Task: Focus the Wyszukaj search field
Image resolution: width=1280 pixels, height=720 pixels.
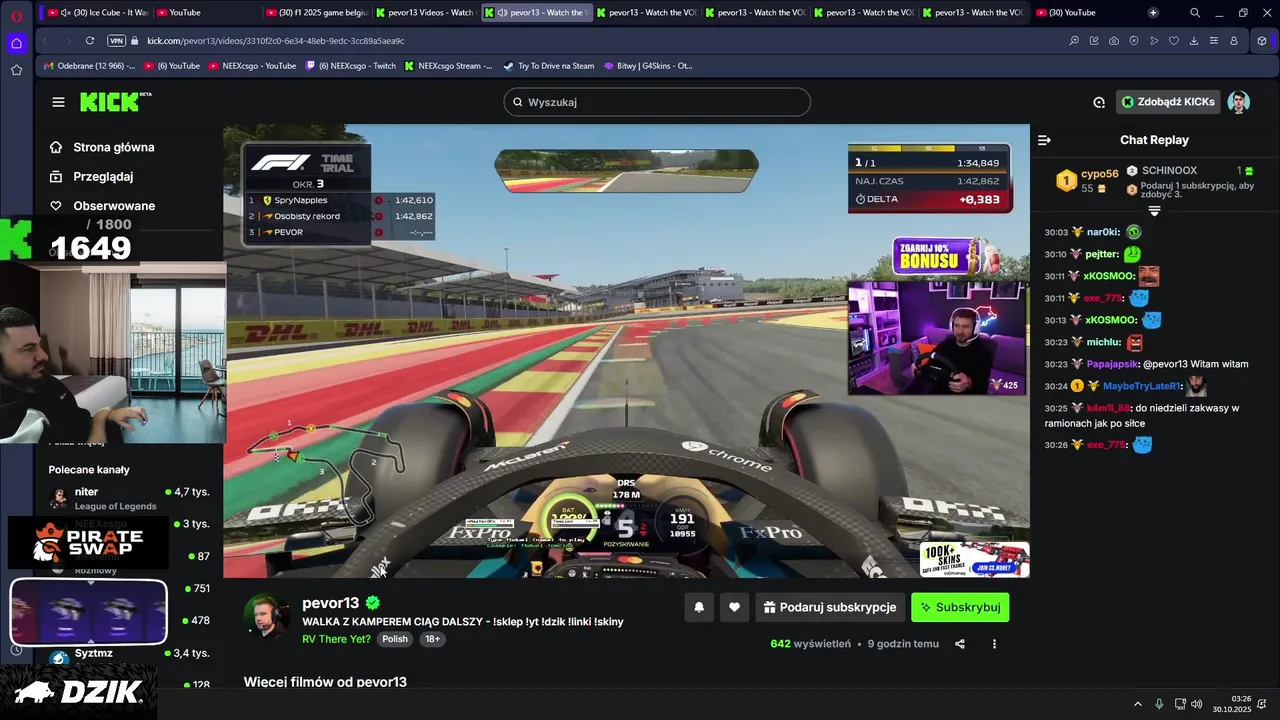Action: [657, 102]
